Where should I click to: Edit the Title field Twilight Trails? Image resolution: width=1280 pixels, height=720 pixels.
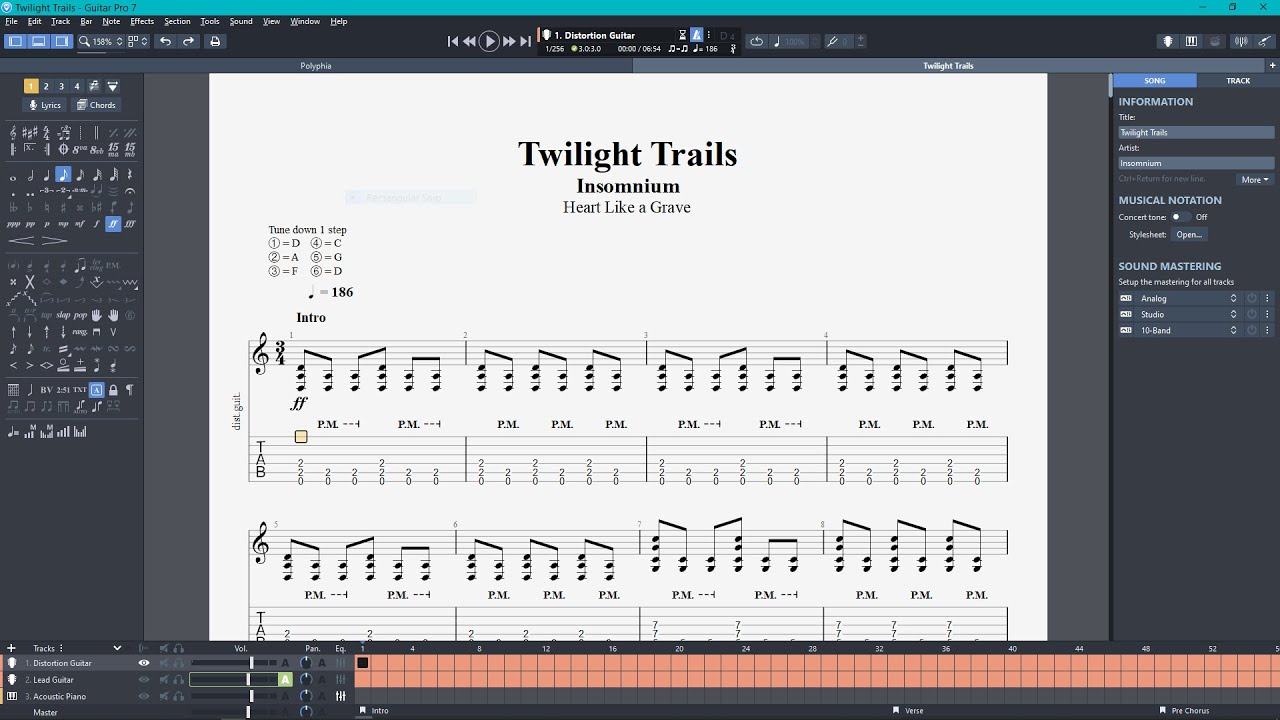pos(1196,132)
